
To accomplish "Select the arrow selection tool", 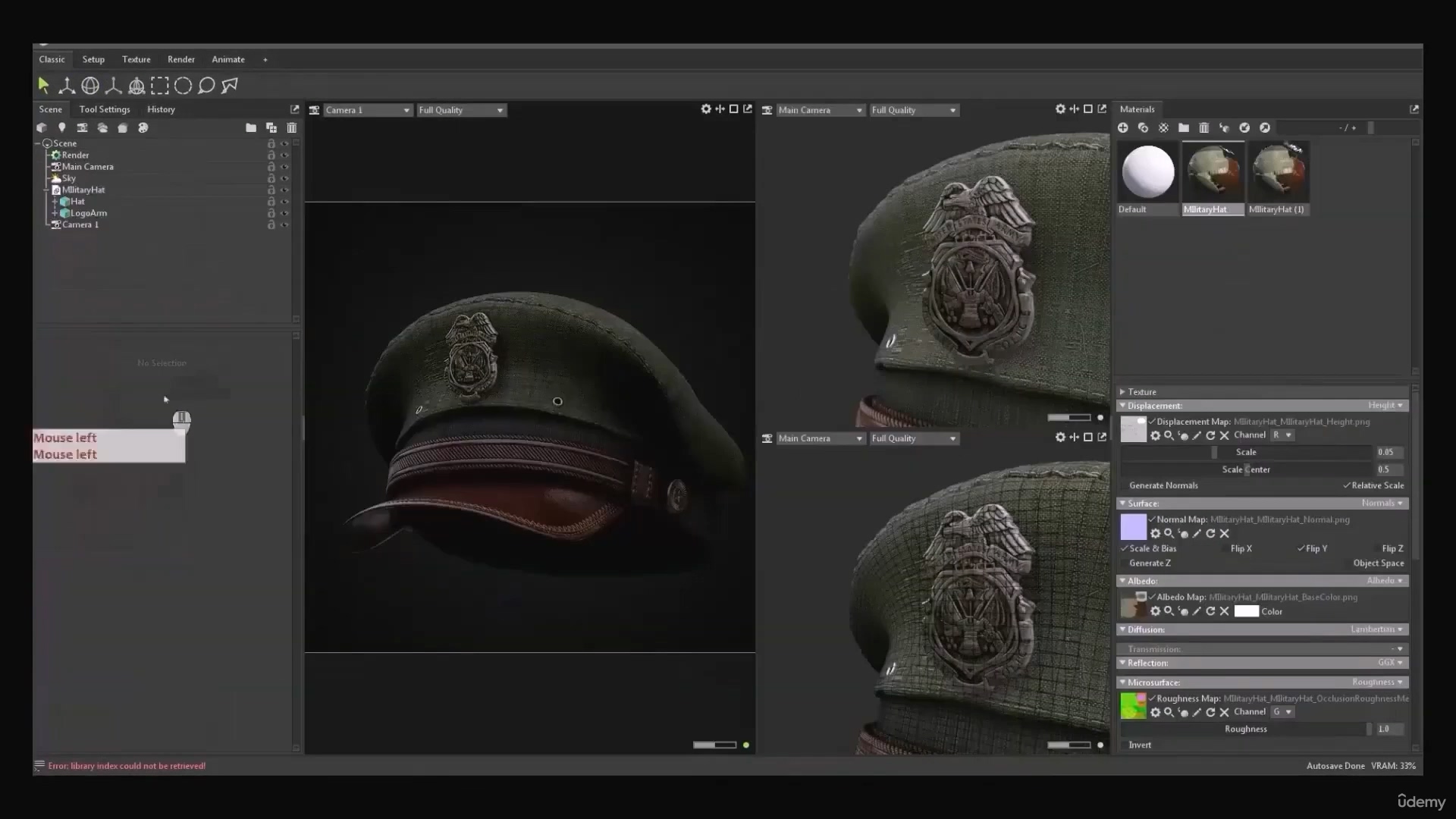I will 43,86.
